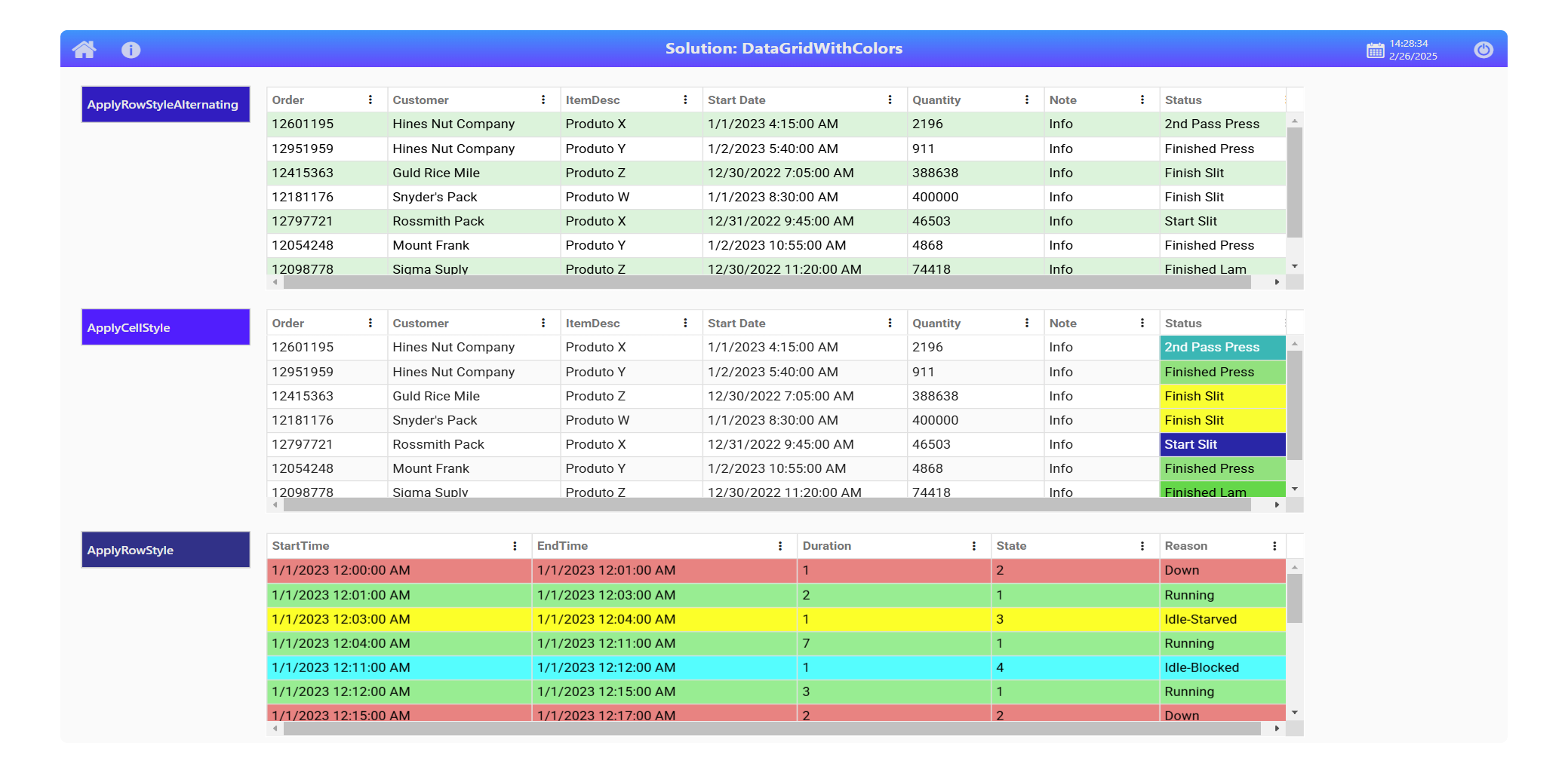Click State value 4 in third grid
1568x773 pixels.
[1000, 667]
